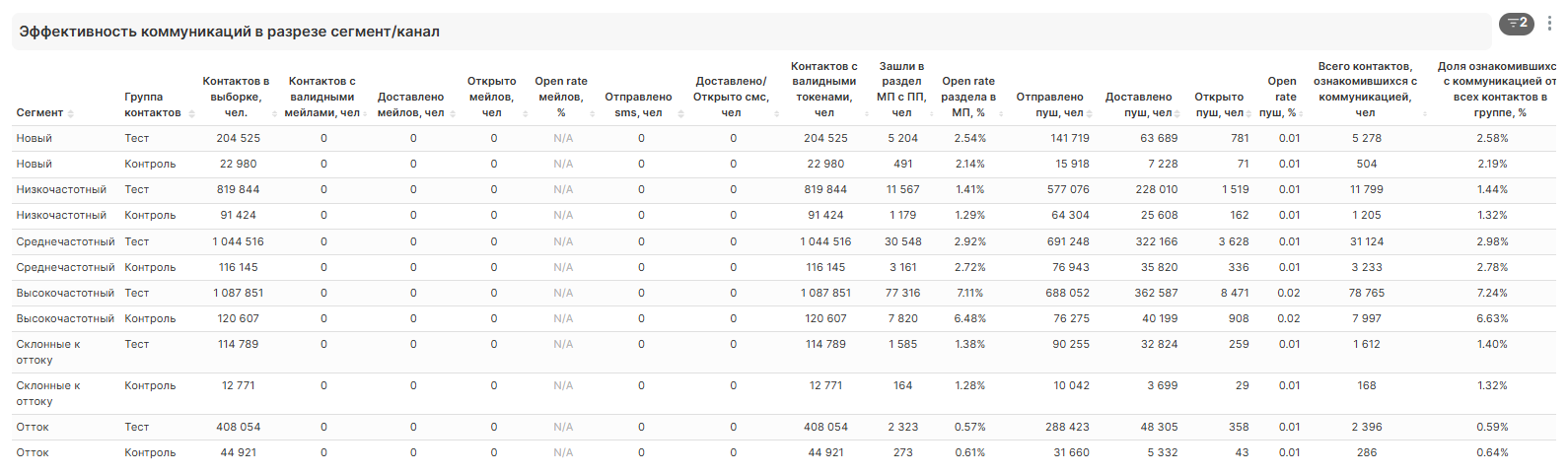Click sort icon next to Группа контактов
The image size is (1568, 474).
191,114
